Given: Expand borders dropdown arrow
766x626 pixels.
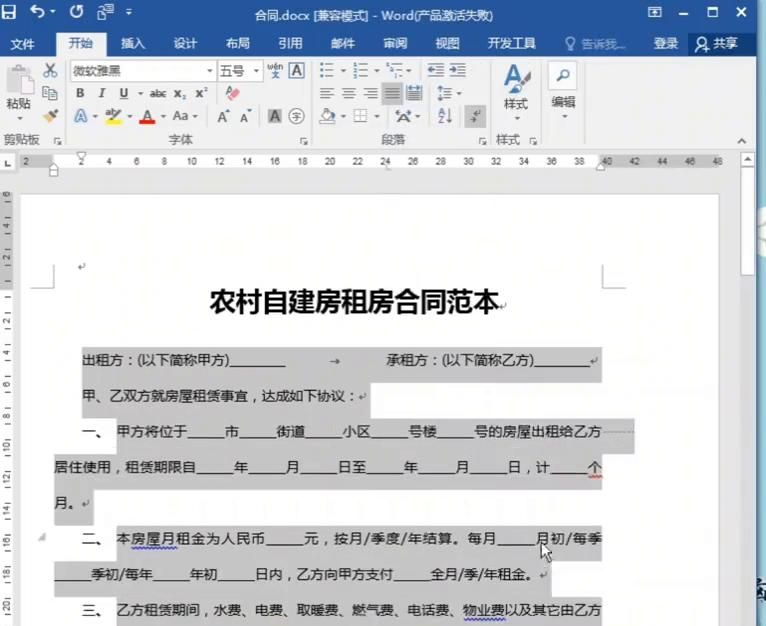Looking at the screenshot, I should [x=377, y=116].
